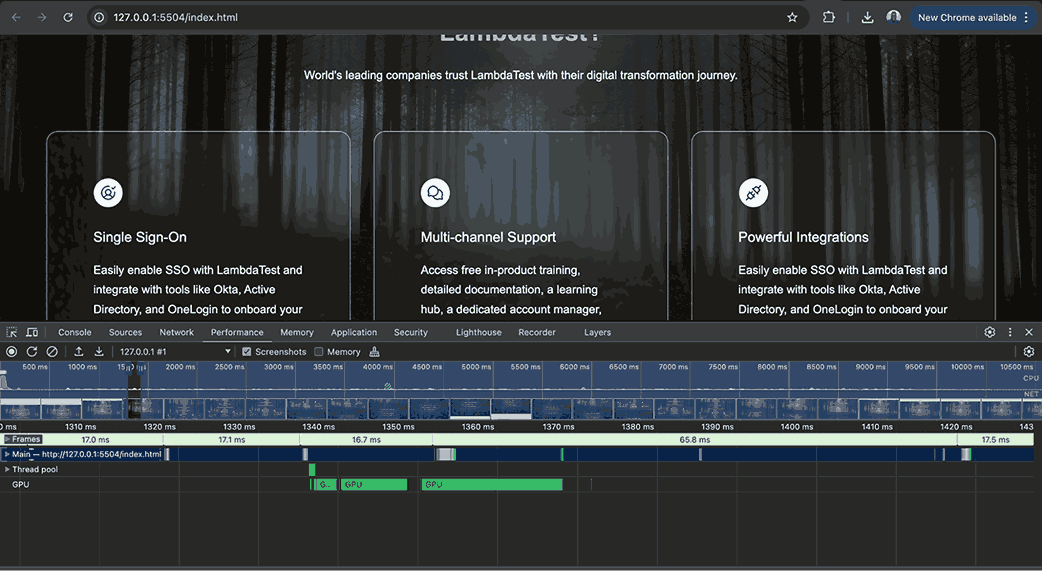
Task: Expand the Main thread track
Action: [7, 455]
